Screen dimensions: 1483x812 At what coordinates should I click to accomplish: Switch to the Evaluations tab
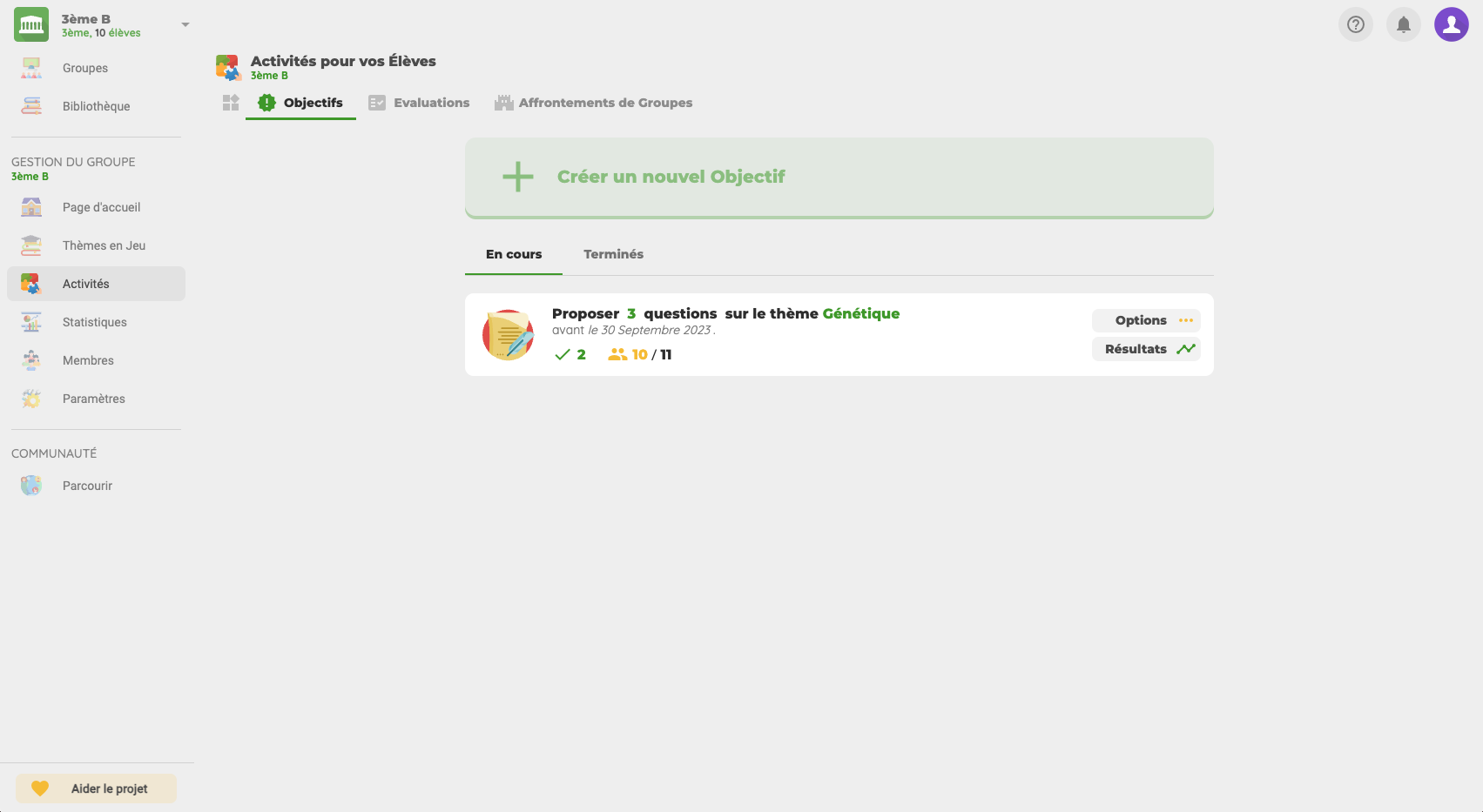click(420, 103)
